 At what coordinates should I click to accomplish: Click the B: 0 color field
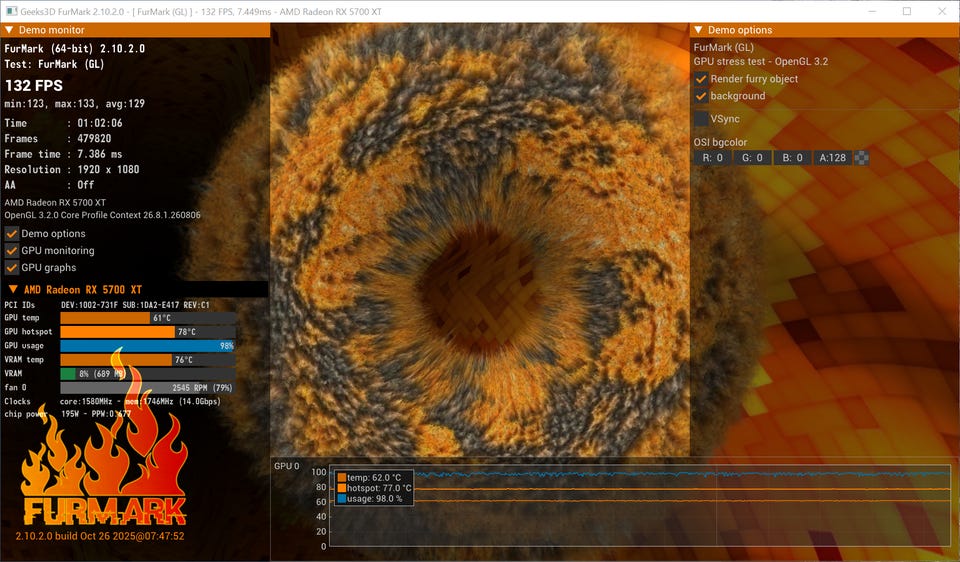click(x=792, y=158)
